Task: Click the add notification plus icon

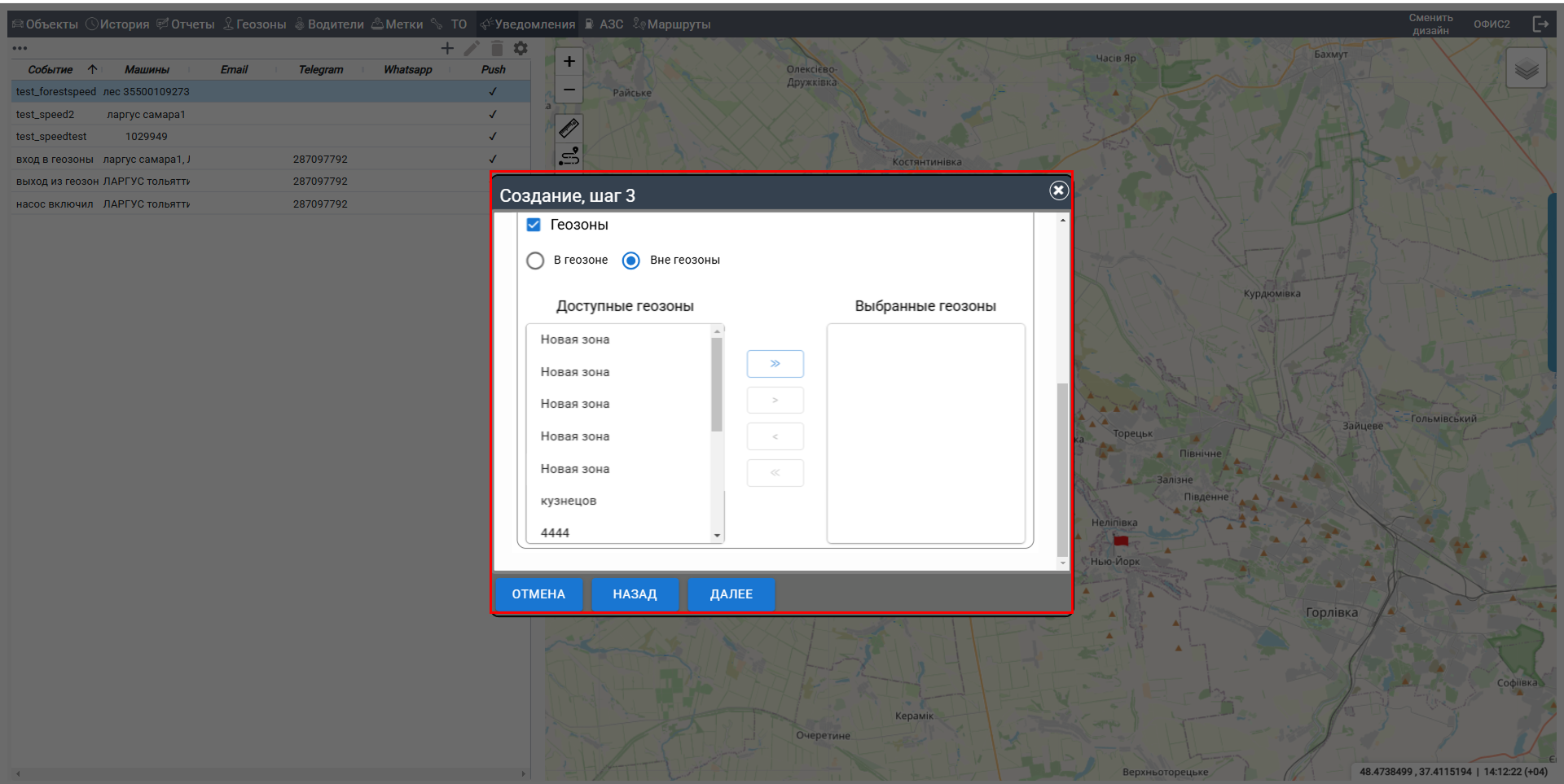Action: (447, 49)
